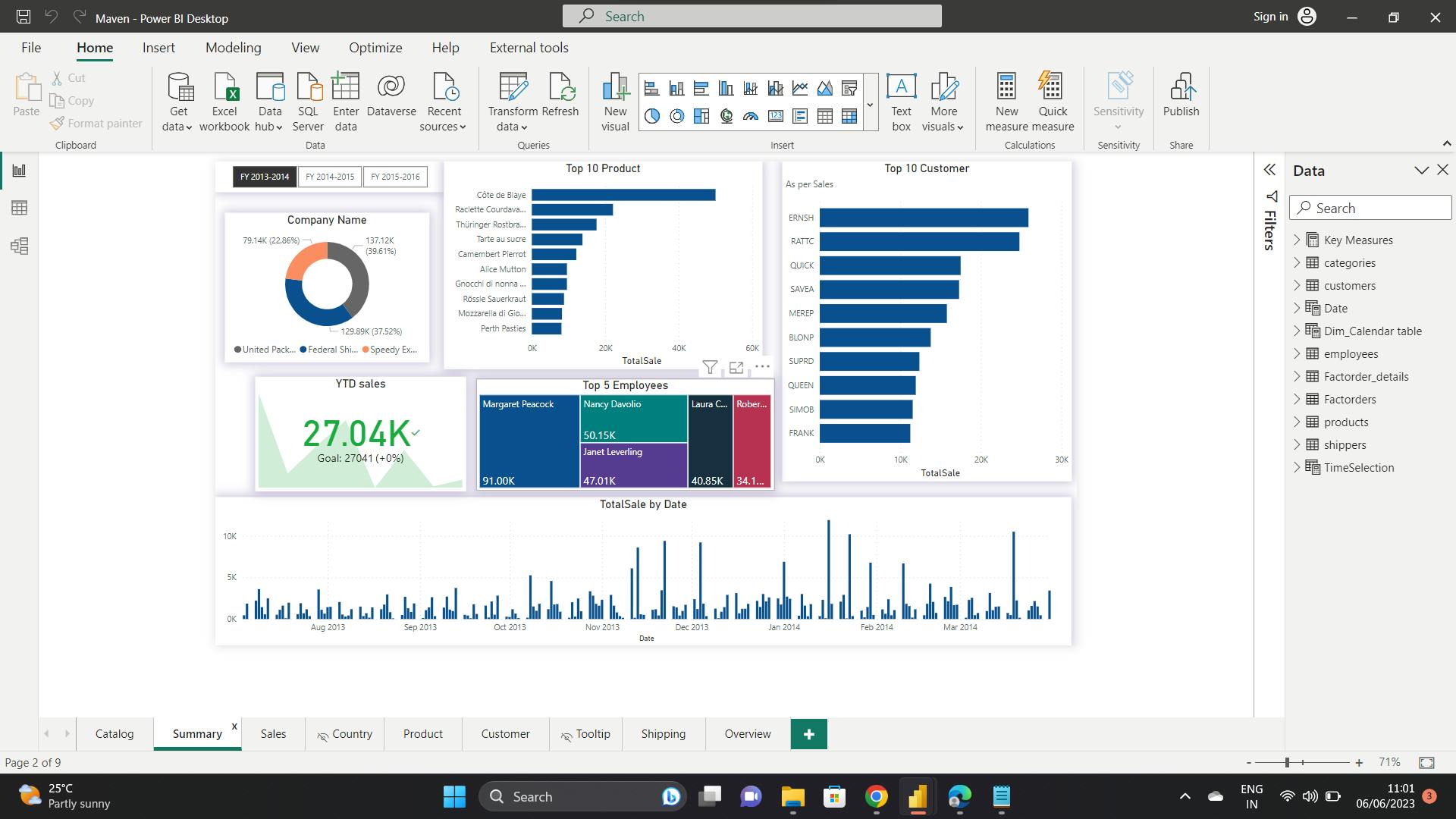
Task: Insert a slicer visual from gallery
Action: (x=849, y=89)
